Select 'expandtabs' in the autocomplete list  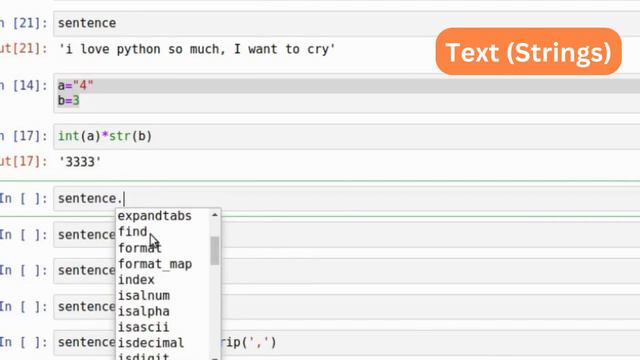154,216
